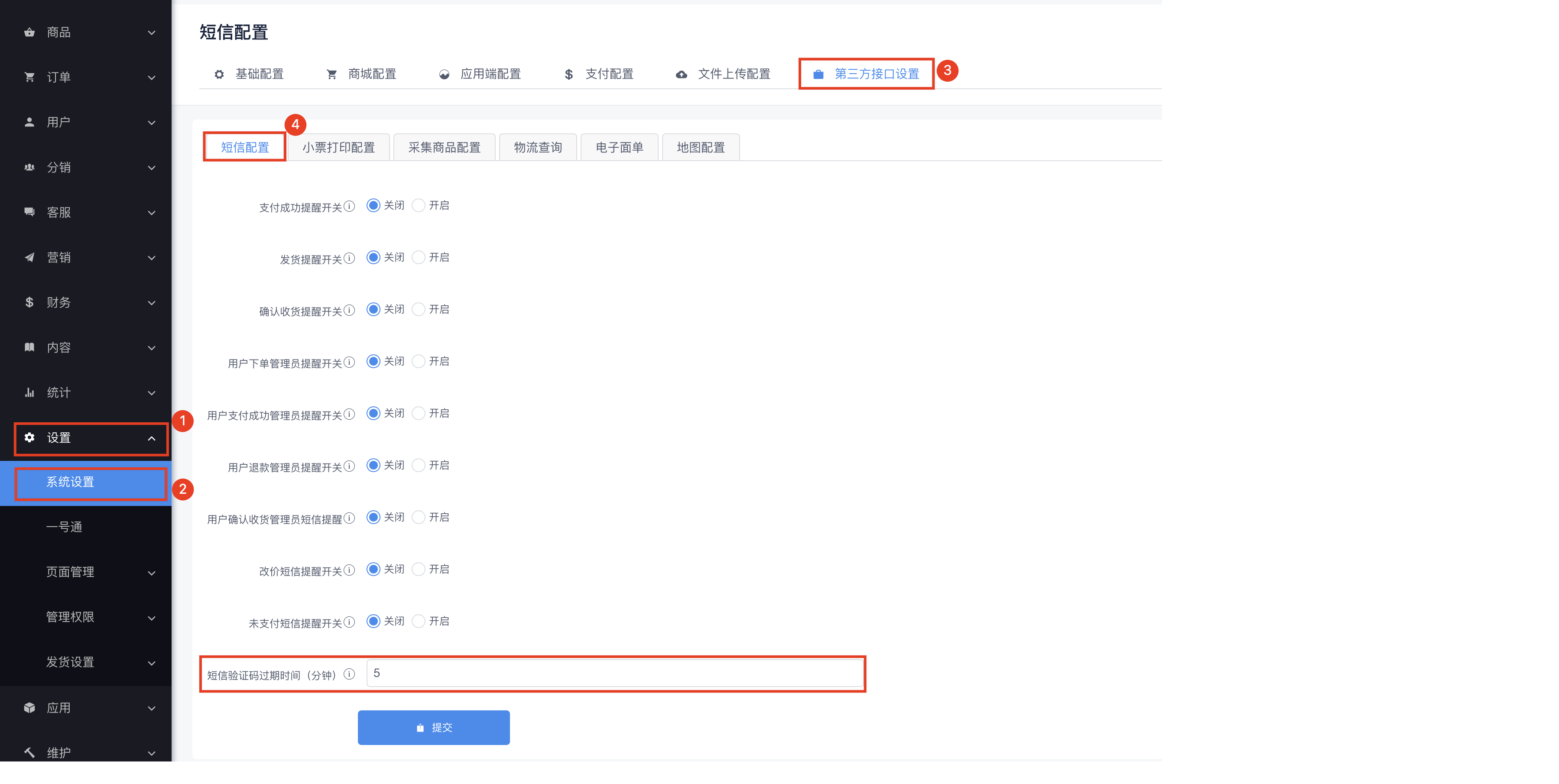Click the shopping basket icon beside 商品
The height and width of the screenshot is (784, 1559).
(29, 32)
